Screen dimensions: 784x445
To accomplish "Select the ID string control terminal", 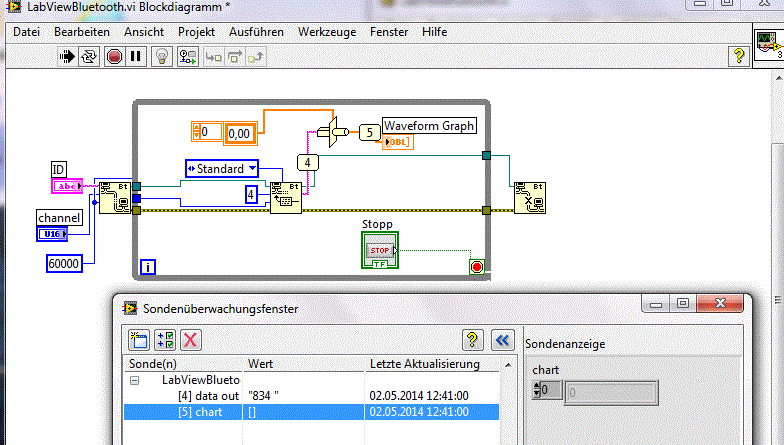I will pos(67,186).
